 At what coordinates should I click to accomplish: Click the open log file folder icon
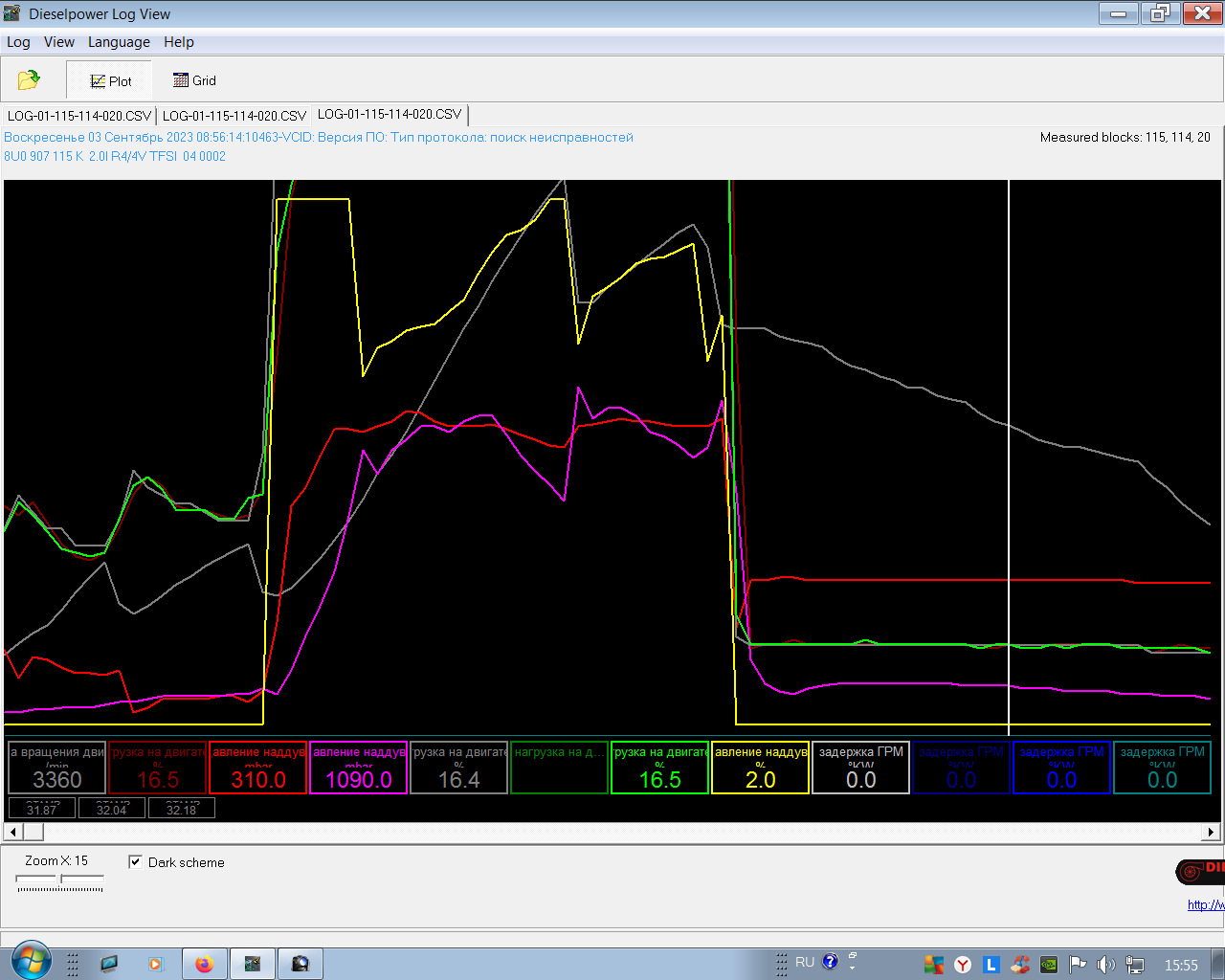tap(29, 79)
